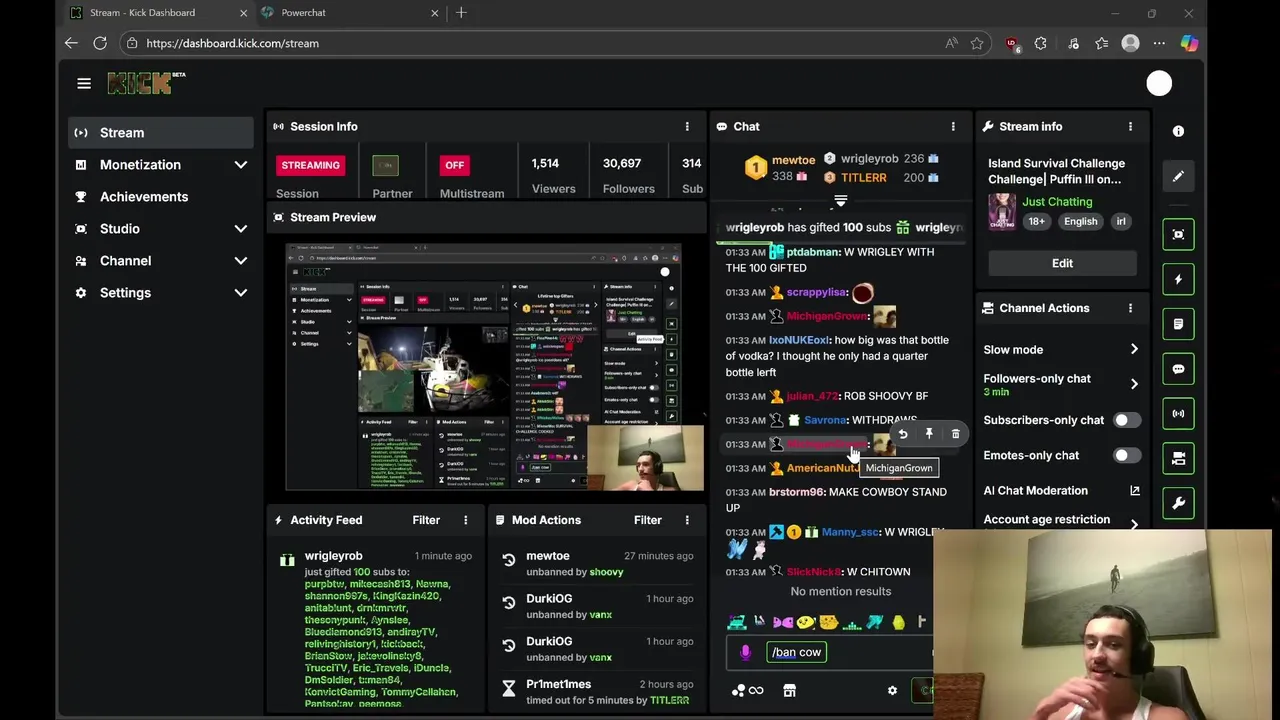Click the Manny_ssc username in chat
The image size is (1280, 720).
[849, 532]
